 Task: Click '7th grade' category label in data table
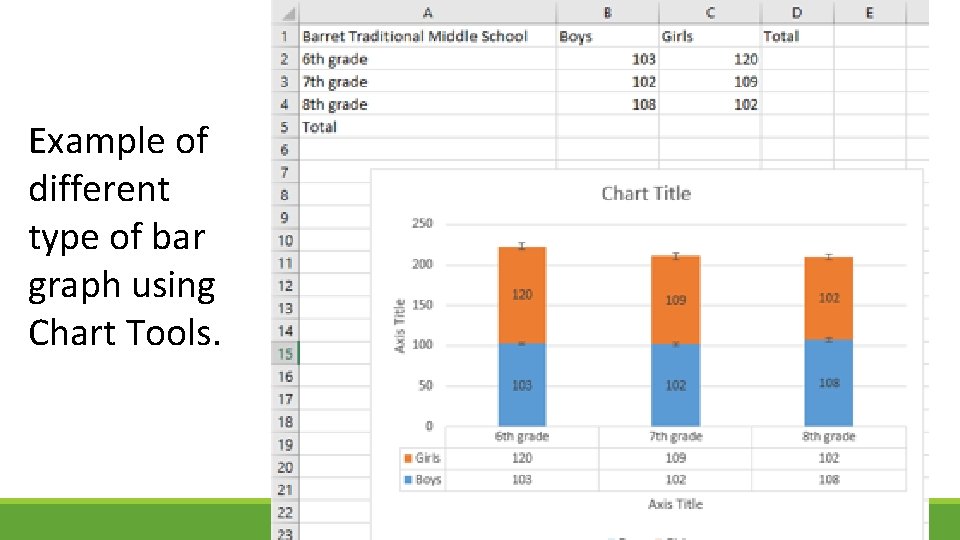click(x=675, y=437)
